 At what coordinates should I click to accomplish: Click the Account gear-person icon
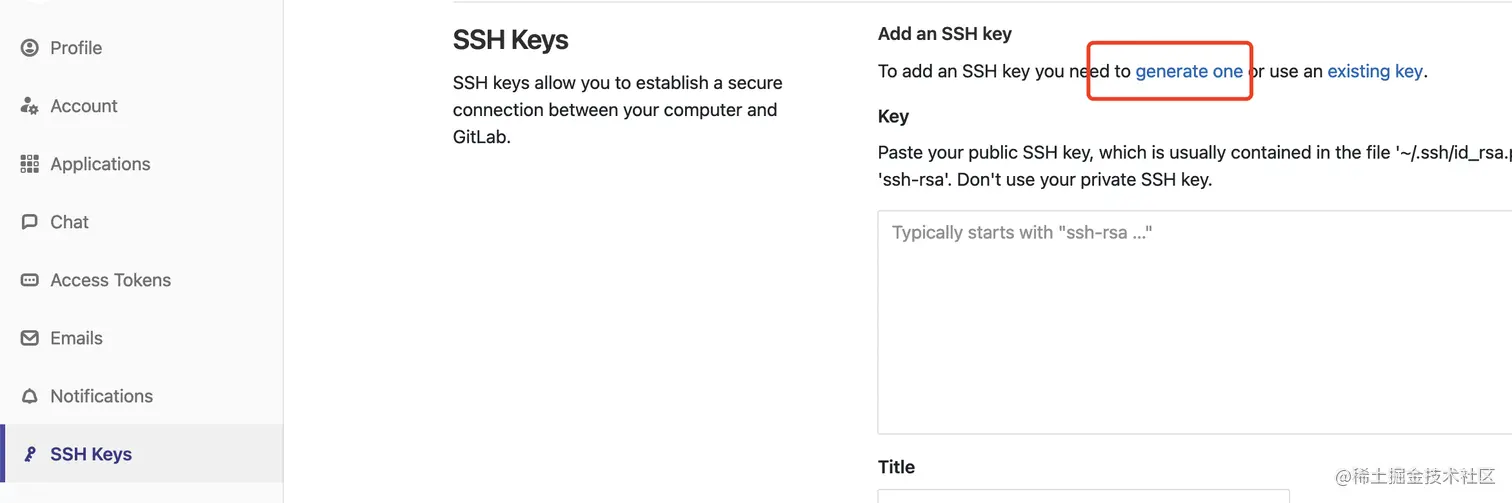coord(30,106)
